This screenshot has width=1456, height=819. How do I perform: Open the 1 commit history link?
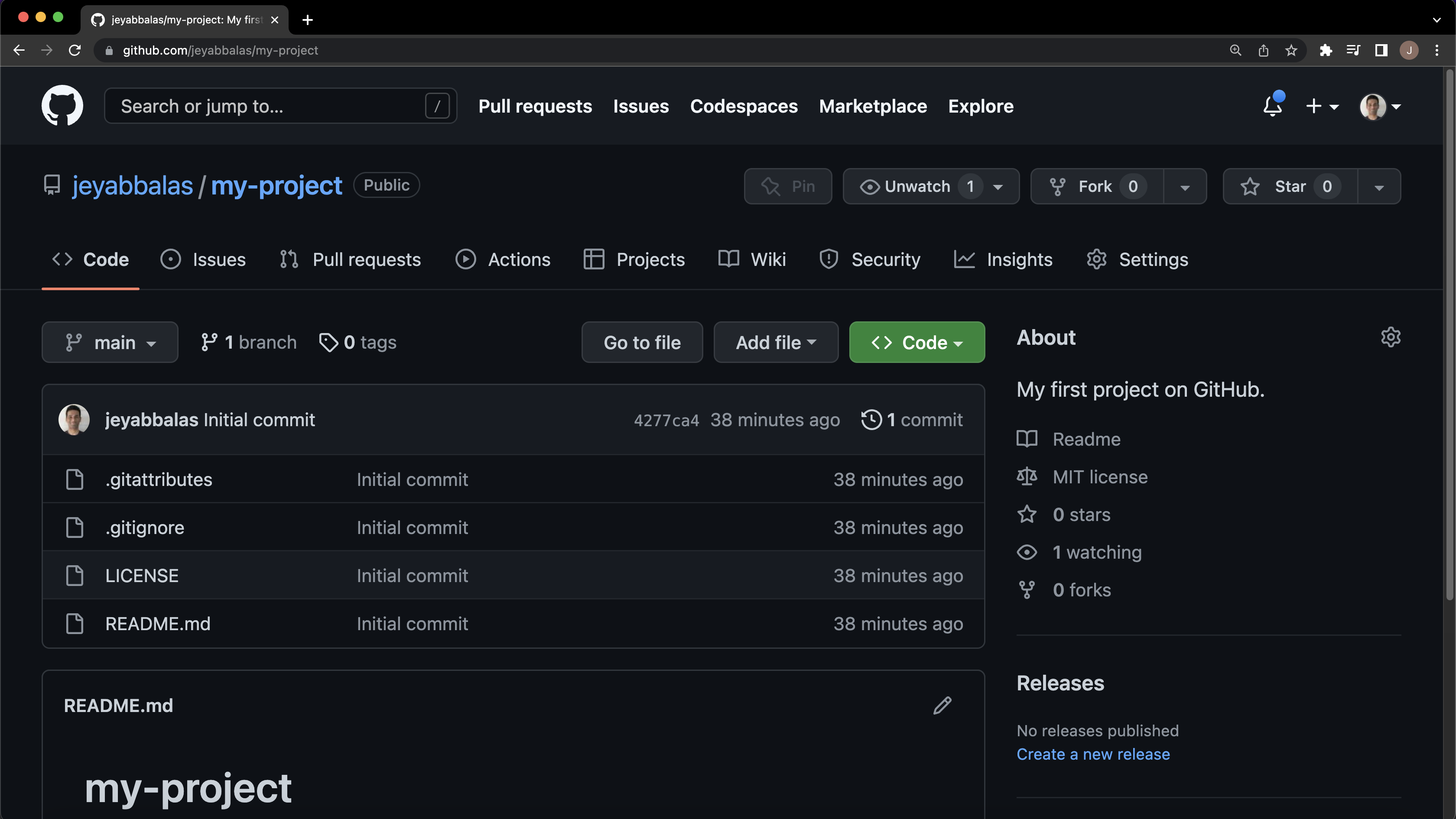(x=912, y=420)
